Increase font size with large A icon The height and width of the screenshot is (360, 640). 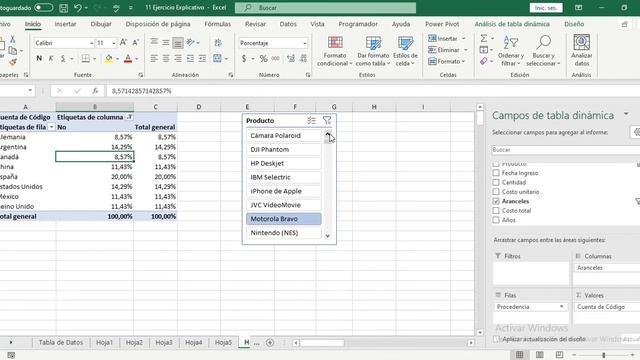click(124, 42)
